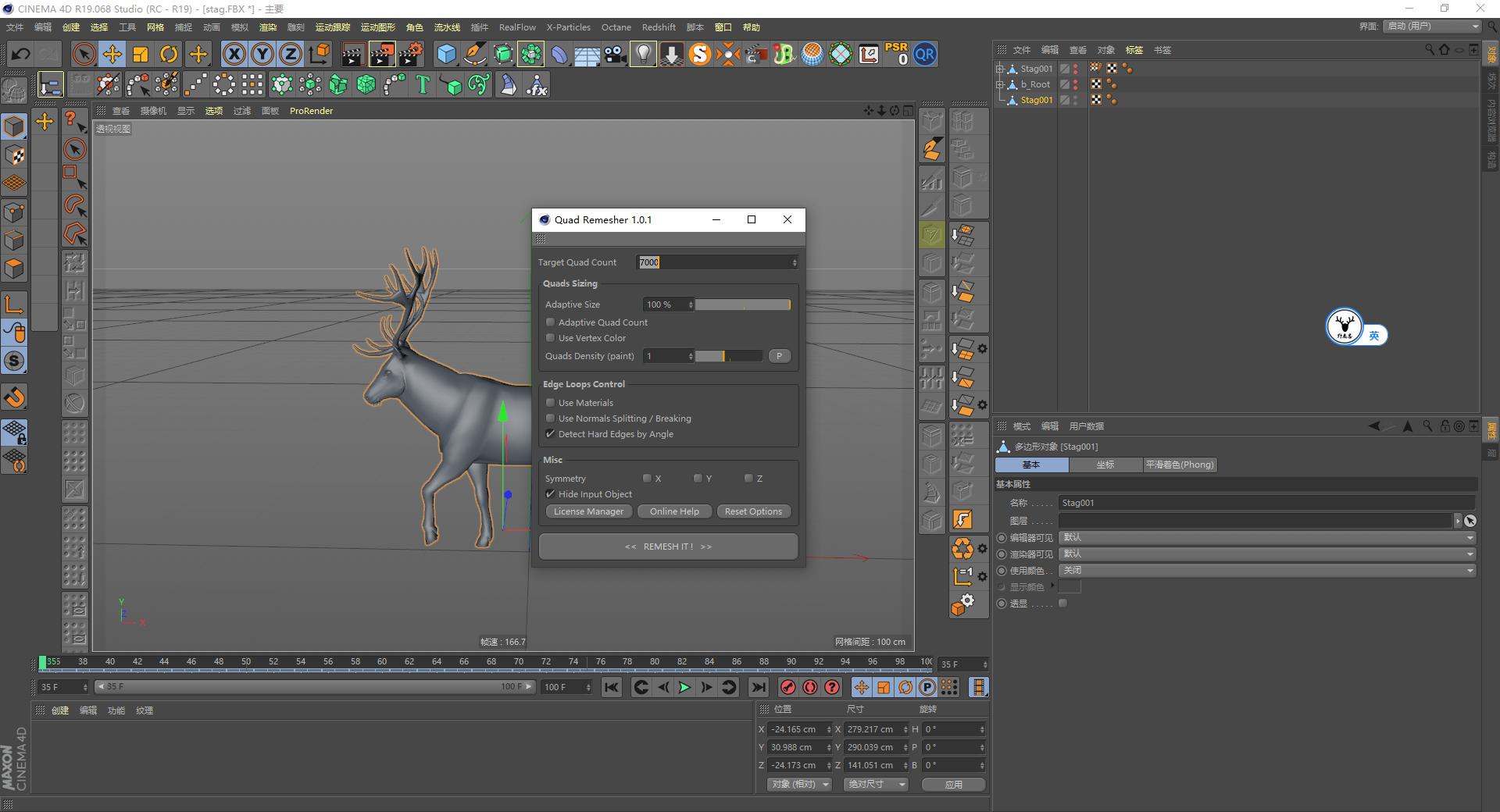Click the Undo arrow icon
The image size is (1500, 812).
click(x=21, y=54)
